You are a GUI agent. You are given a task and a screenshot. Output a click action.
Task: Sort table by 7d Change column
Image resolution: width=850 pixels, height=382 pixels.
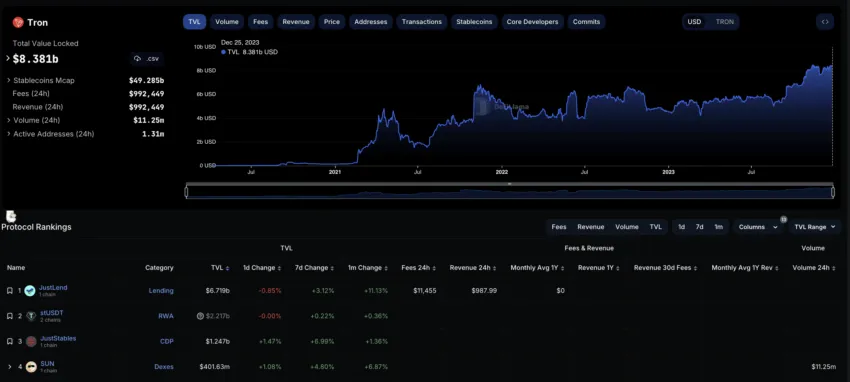(315, 268)
